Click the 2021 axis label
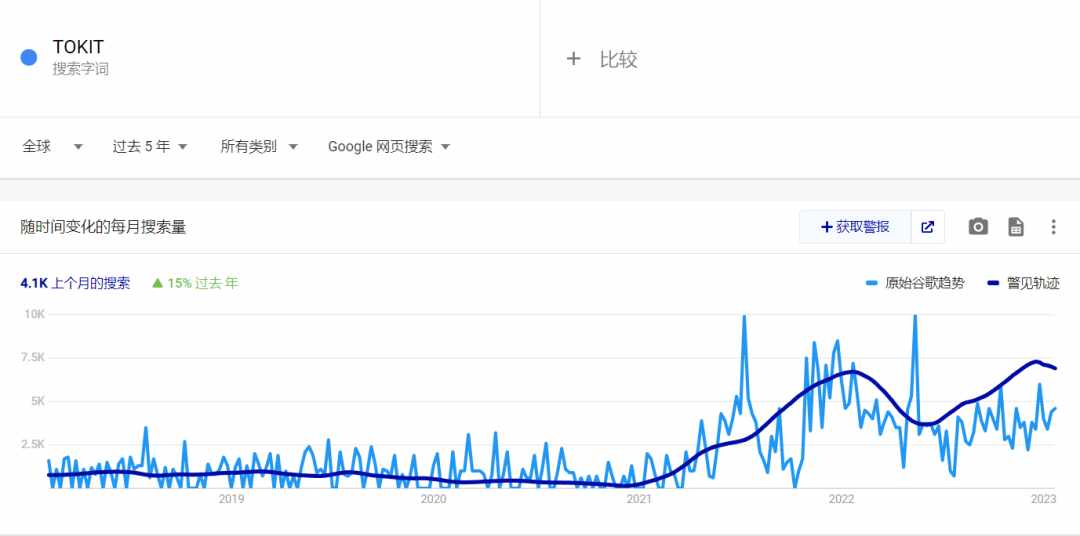 pos(638,499)
